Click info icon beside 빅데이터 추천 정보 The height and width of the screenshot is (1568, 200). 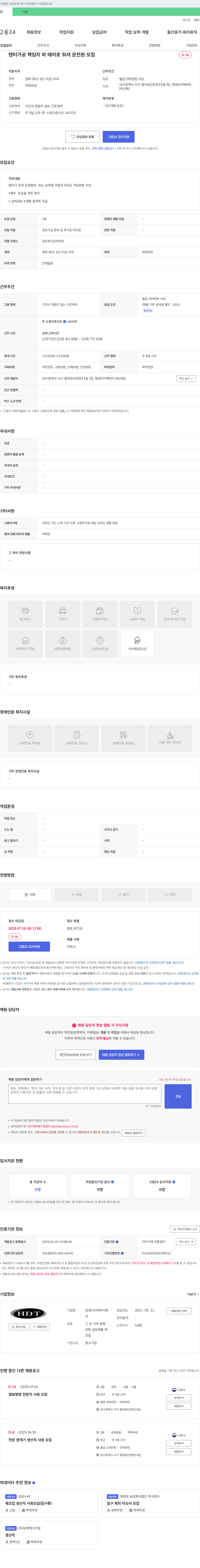(x=33, y=1483)
